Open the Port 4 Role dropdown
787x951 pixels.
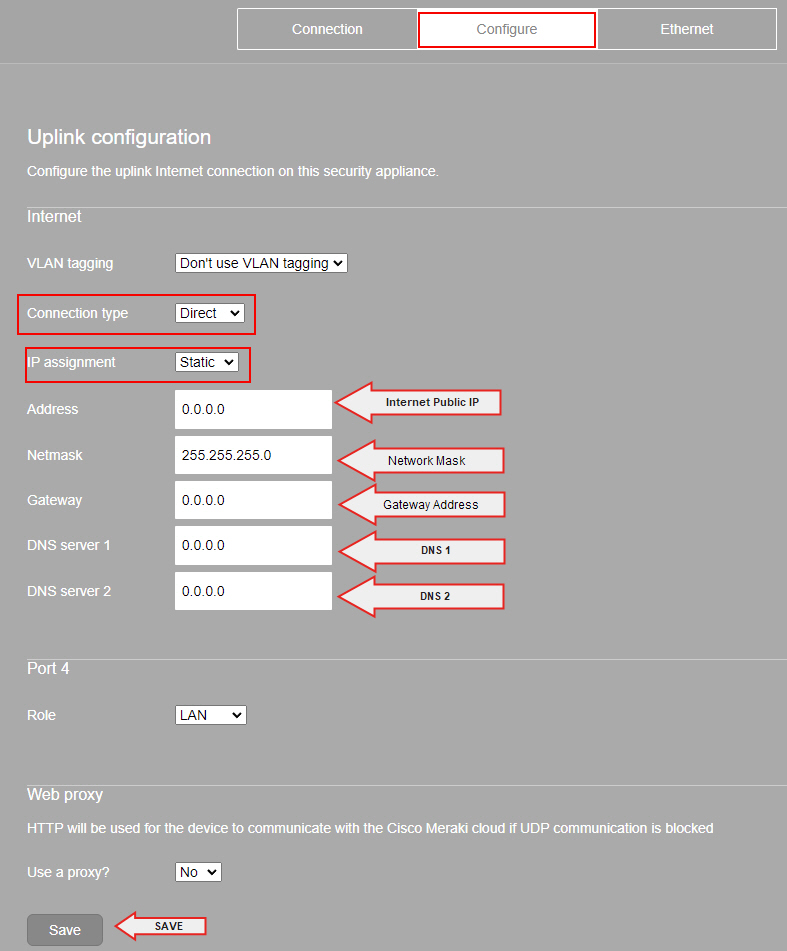(x=210, y=715)
